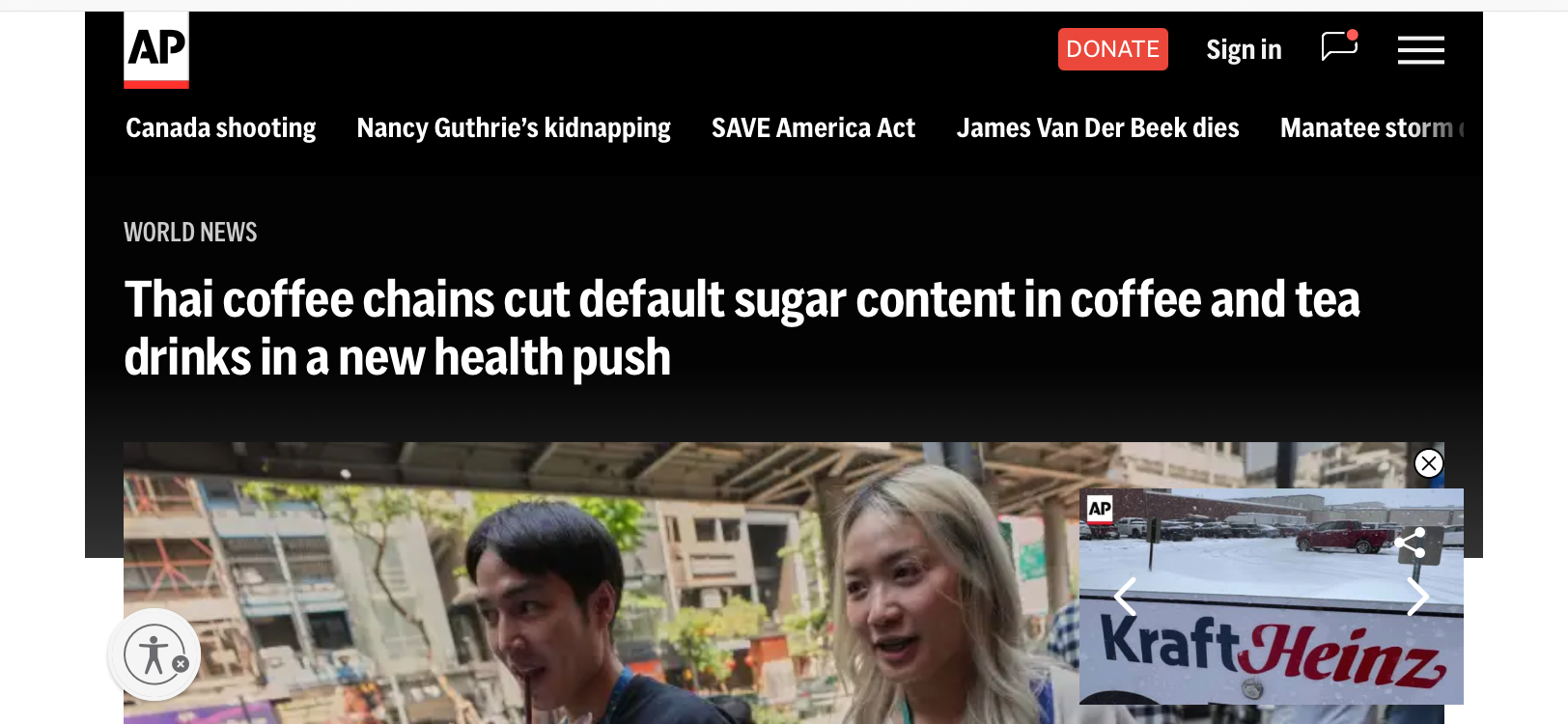The width and height of the screenshot is (1568, 724).
Task: Dismiss the accessibility widget via small x
Action: pos(181,664)
